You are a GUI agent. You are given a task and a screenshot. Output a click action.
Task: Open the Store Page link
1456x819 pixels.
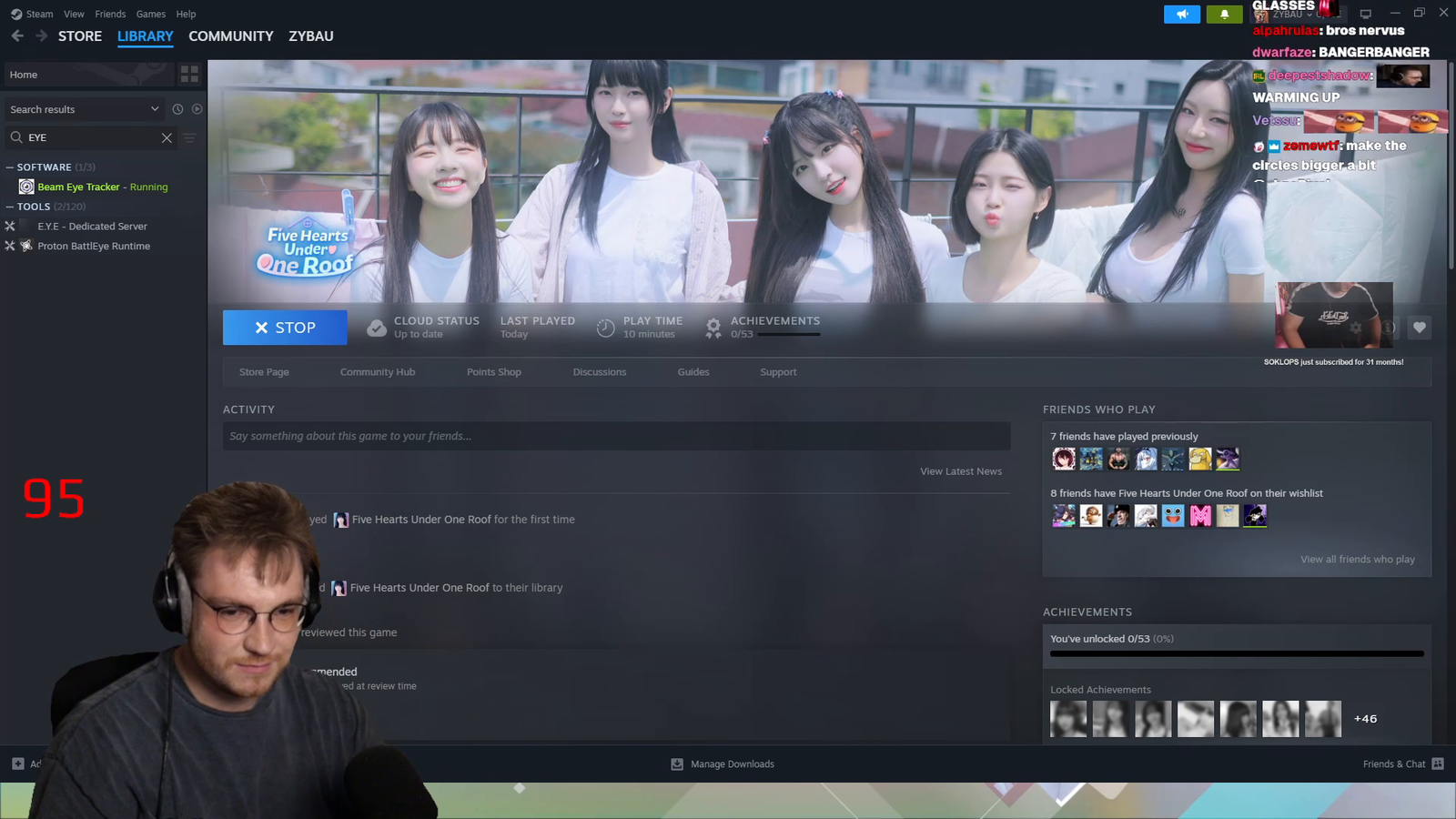click(x=264, y=372)
